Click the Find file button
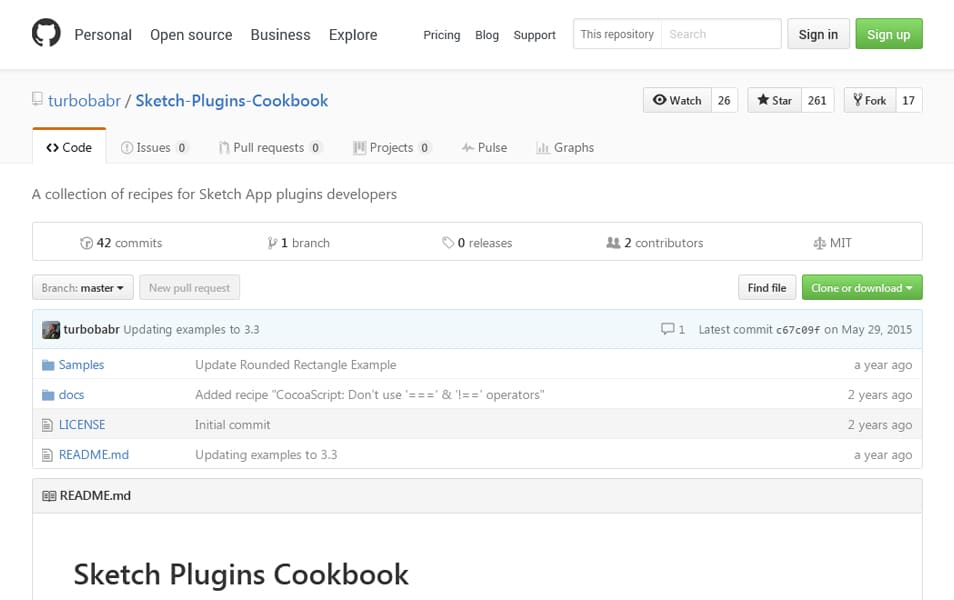This screenshot has height=600, width=954. pos(766,287)
